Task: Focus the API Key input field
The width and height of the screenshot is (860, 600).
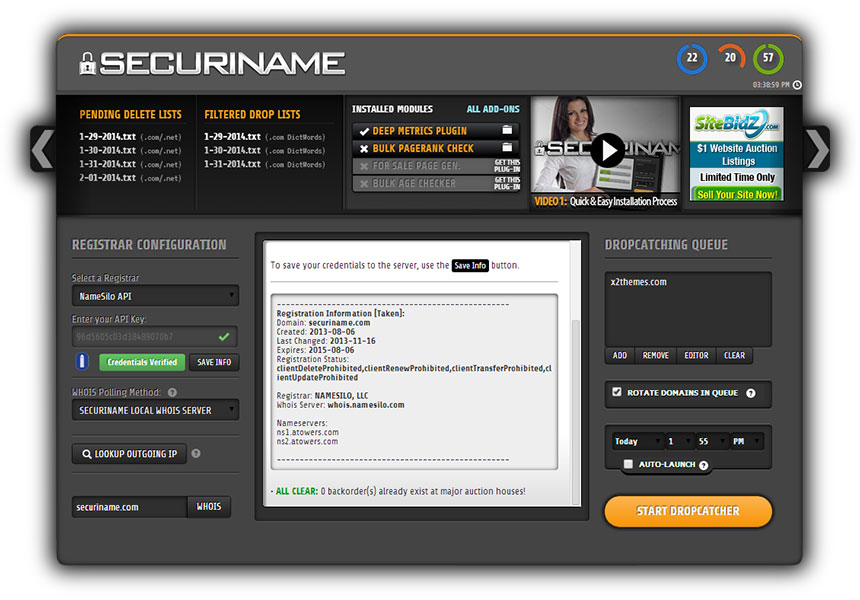Action: 155,337
